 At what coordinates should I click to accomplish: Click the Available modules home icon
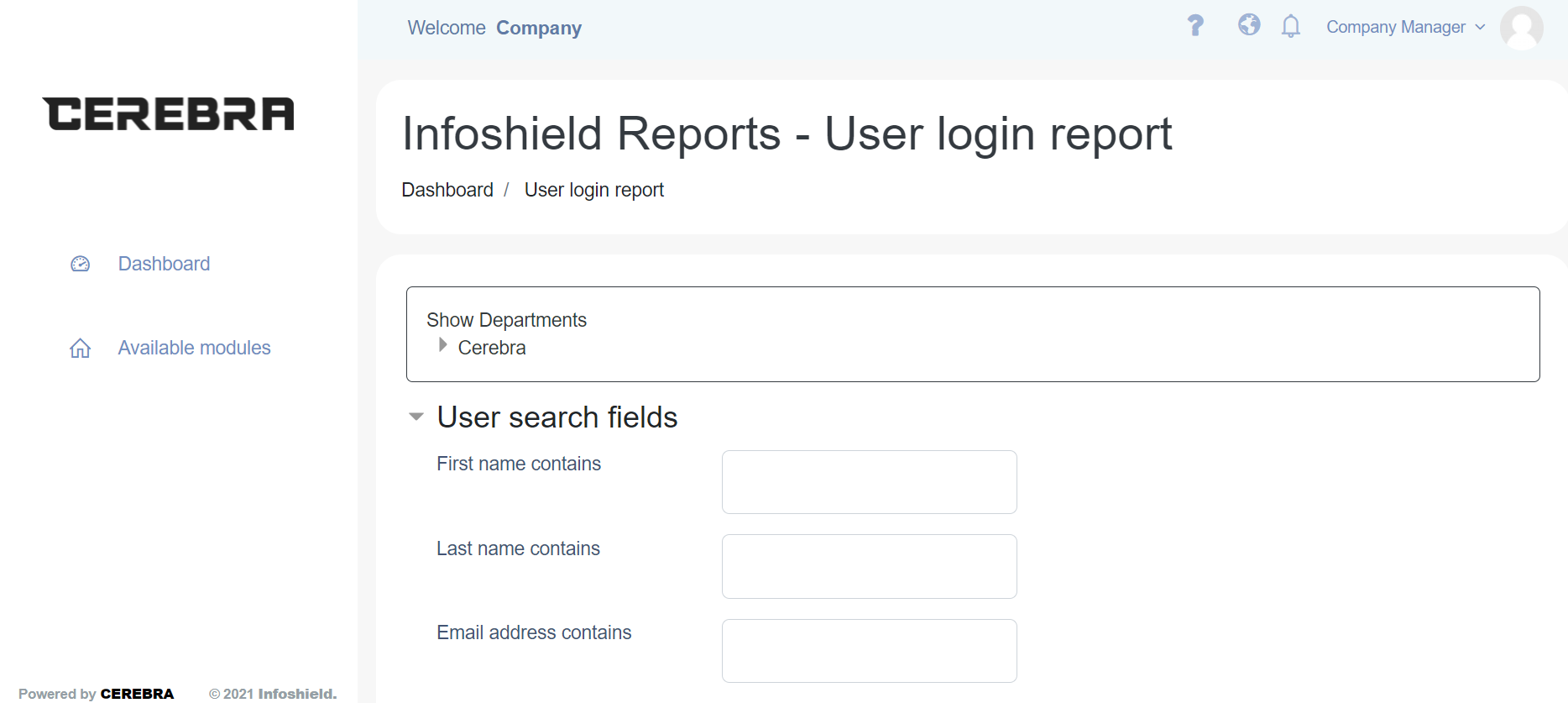[80, 348]
